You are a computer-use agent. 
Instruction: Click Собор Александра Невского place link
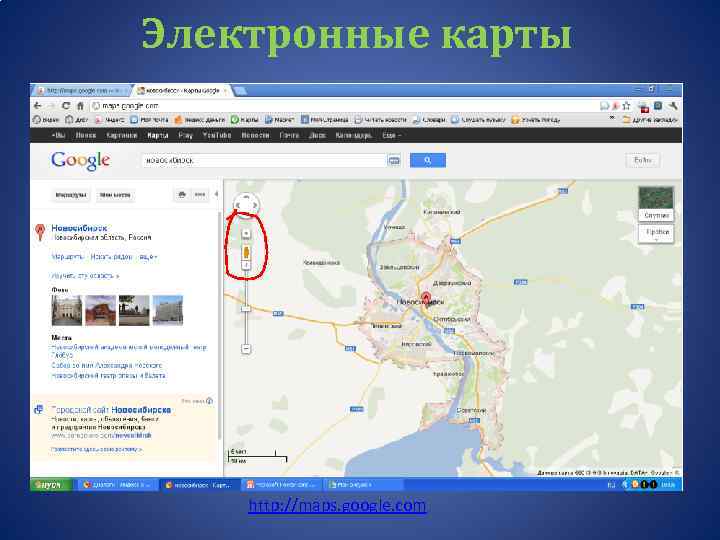[x=107, y=366]
